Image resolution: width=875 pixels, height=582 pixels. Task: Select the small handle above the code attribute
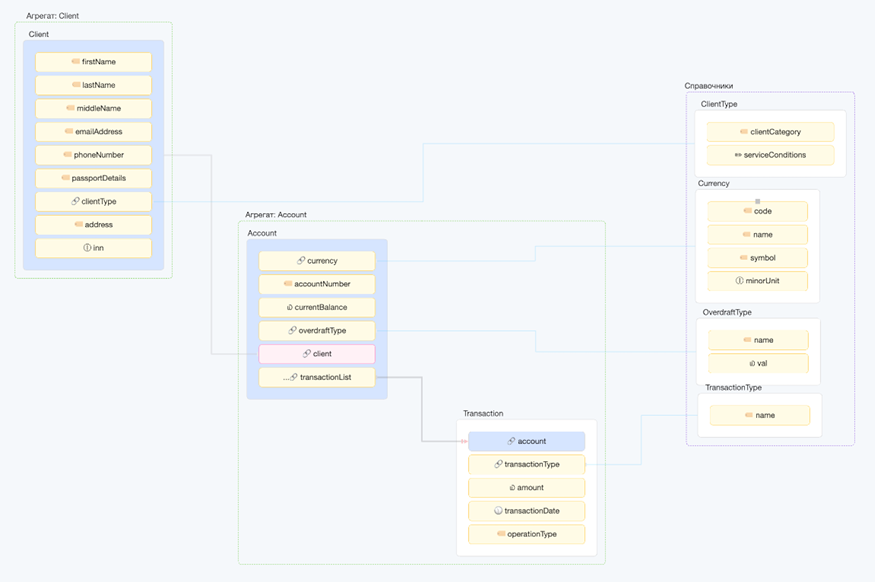point(758,201)
